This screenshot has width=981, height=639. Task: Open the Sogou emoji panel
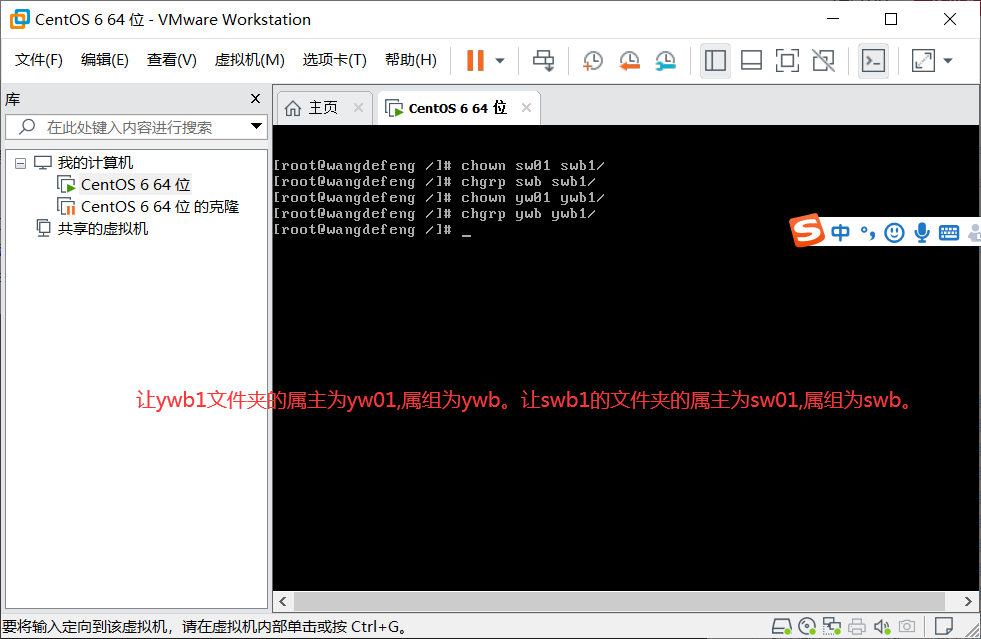pyautogui.click(x=894, y=233)
